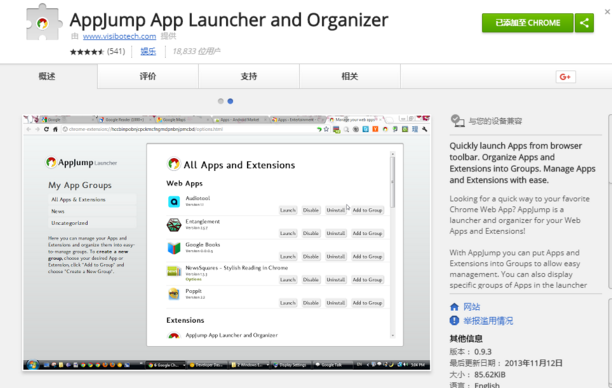Click the "最后更新日期: 2013年11月12日" line
Viewport: 612px width, 388px height.
(x=506, y=363)
